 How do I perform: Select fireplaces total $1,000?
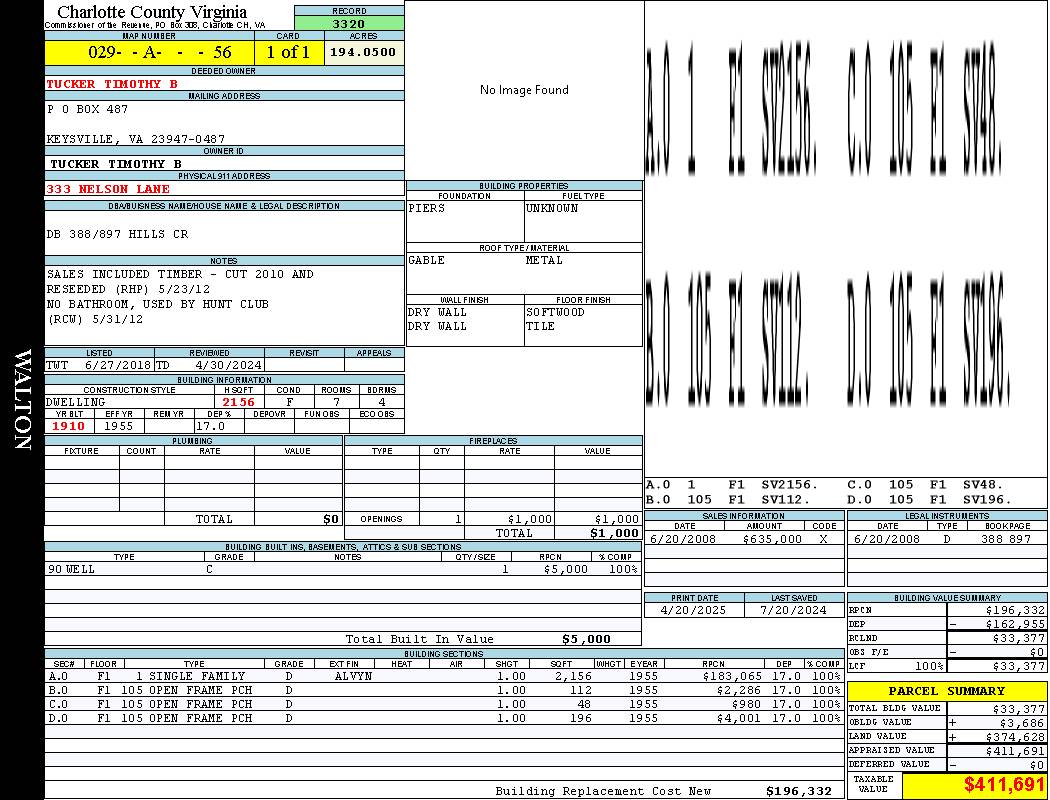[x=614, y=534]
